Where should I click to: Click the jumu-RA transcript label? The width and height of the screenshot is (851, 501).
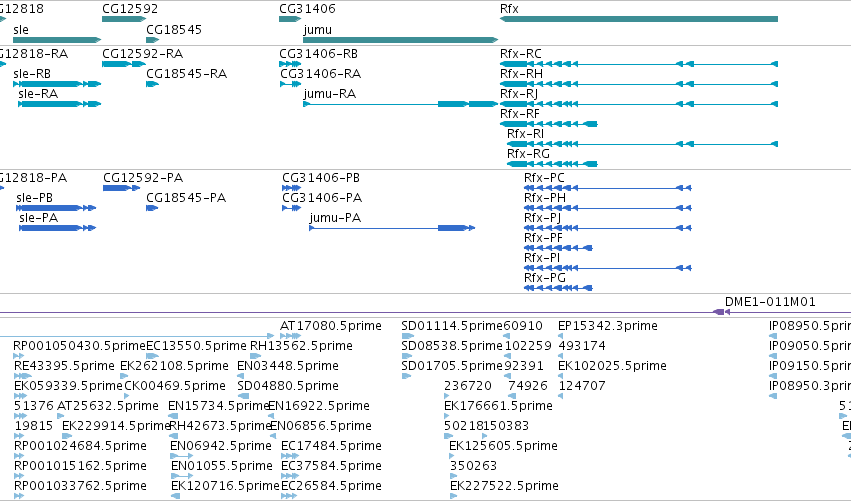329,94
